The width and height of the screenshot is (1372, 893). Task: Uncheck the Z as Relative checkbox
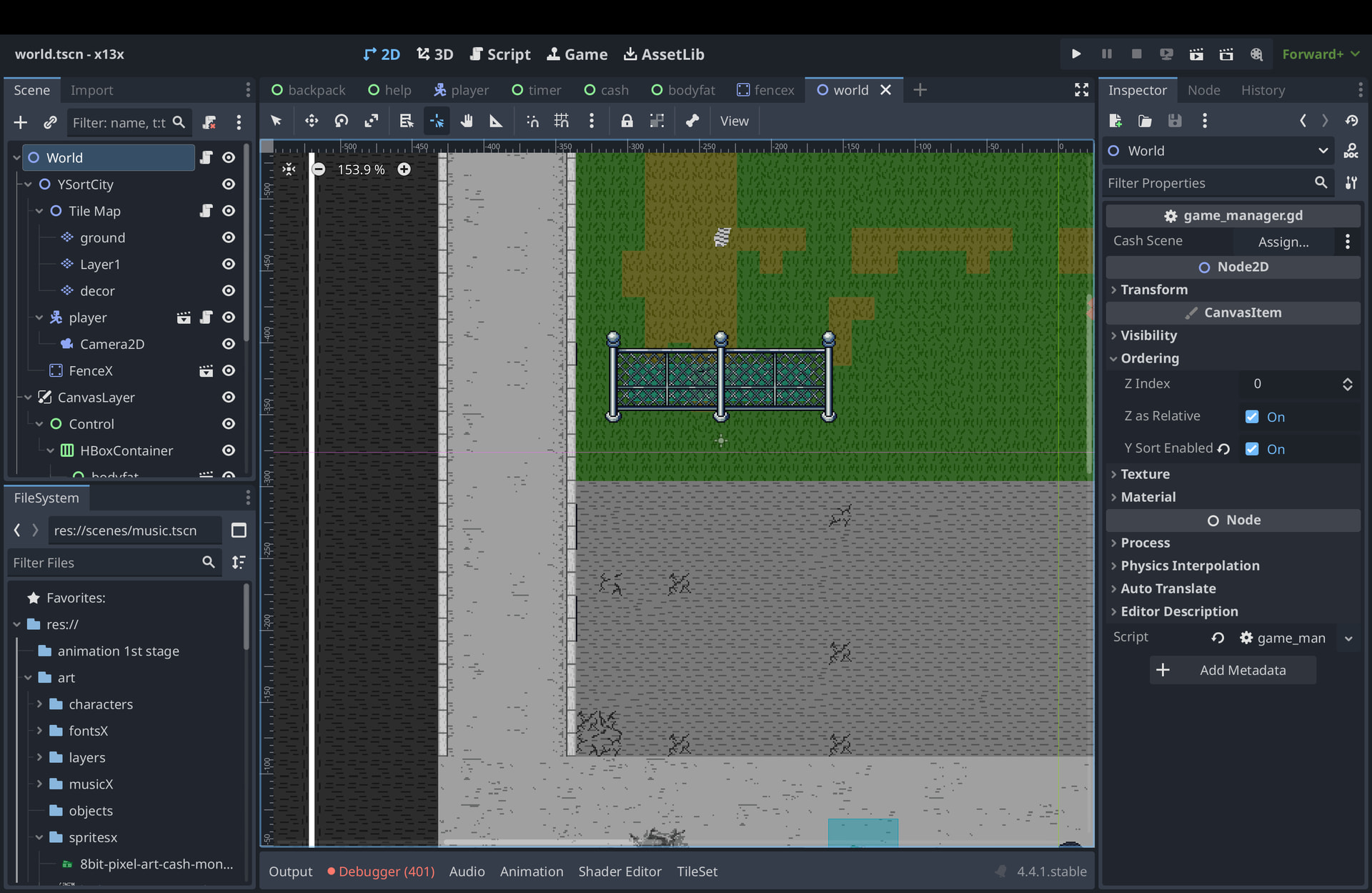pos(1252,417)
